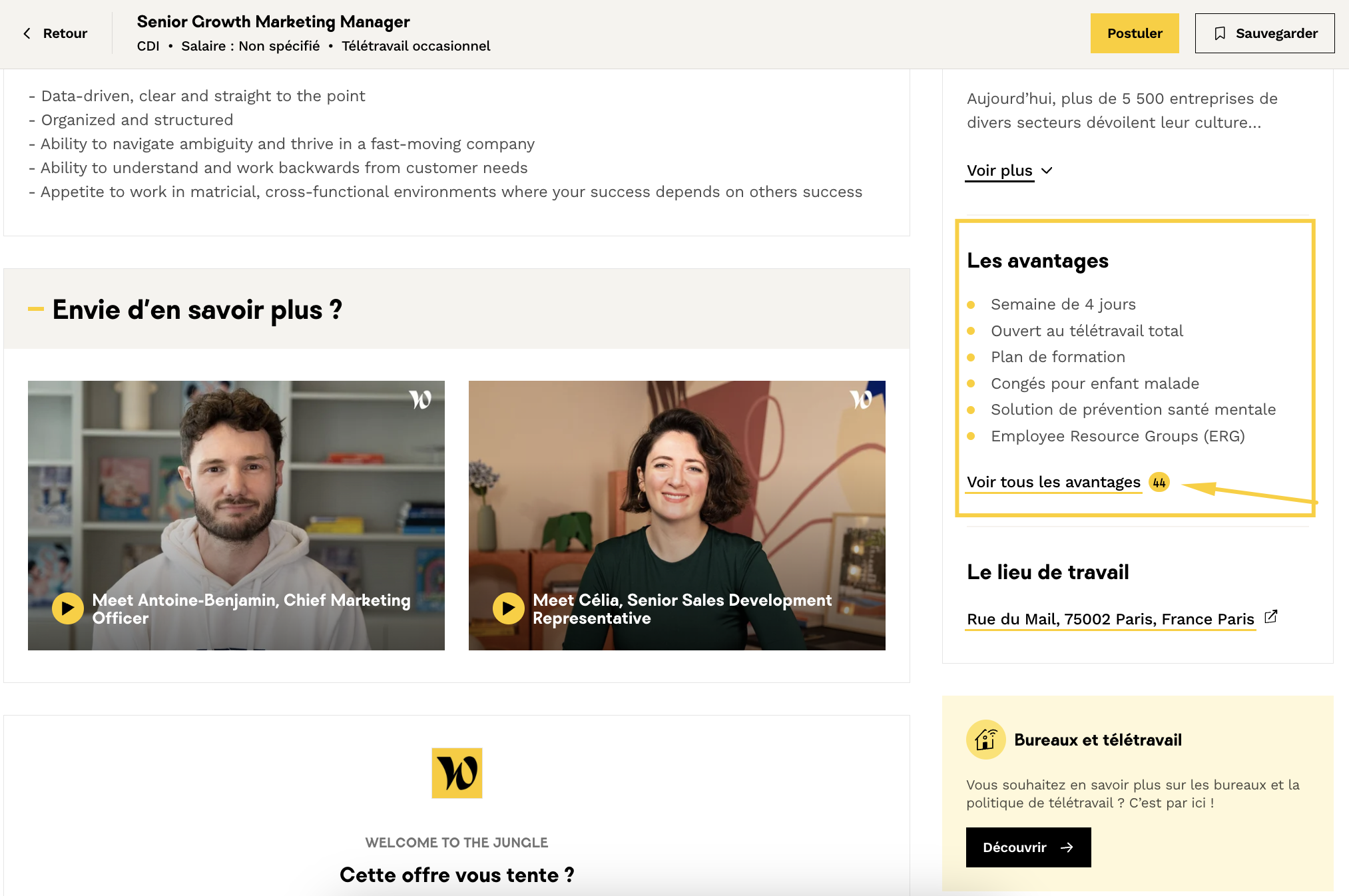Screen dimensions: 1349x896
Task: Click the W logo on Antoine-Benjamin video
Action: click(420, 399)
